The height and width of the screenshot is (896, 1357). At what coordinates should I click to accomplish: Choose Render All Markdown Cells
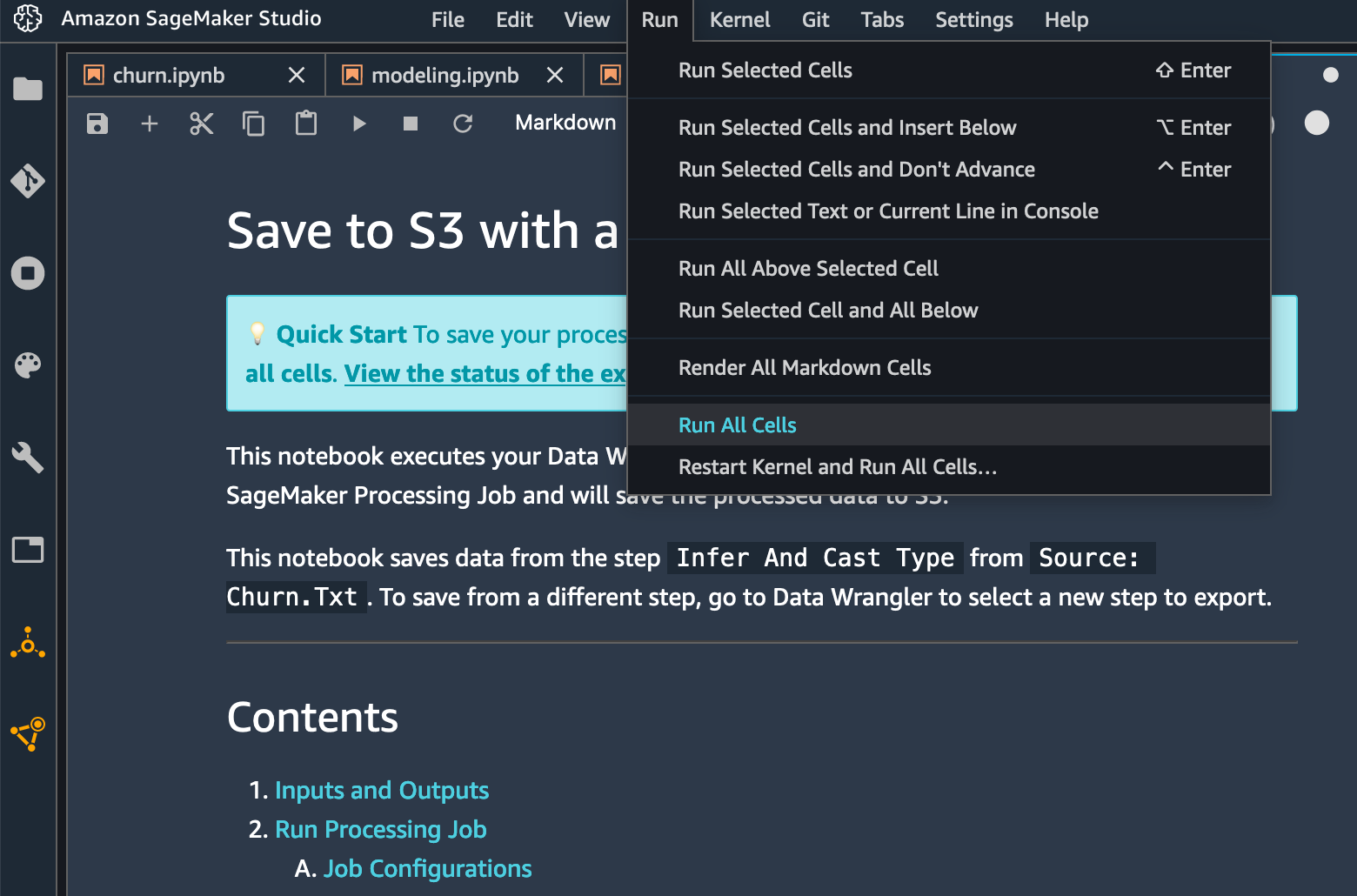(949, 368)
